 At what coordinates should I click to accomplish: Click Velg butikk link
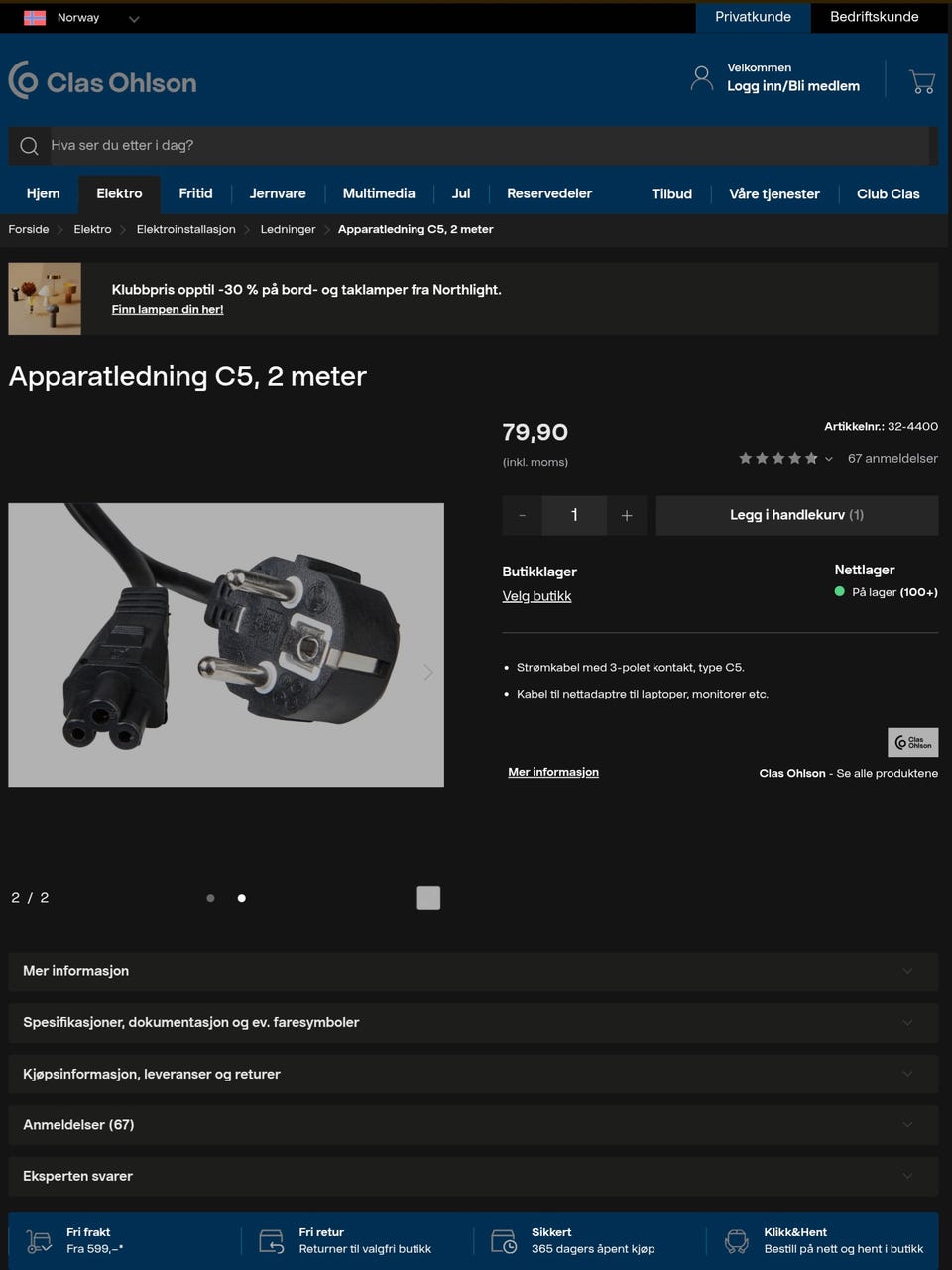(x=536, y=596)
